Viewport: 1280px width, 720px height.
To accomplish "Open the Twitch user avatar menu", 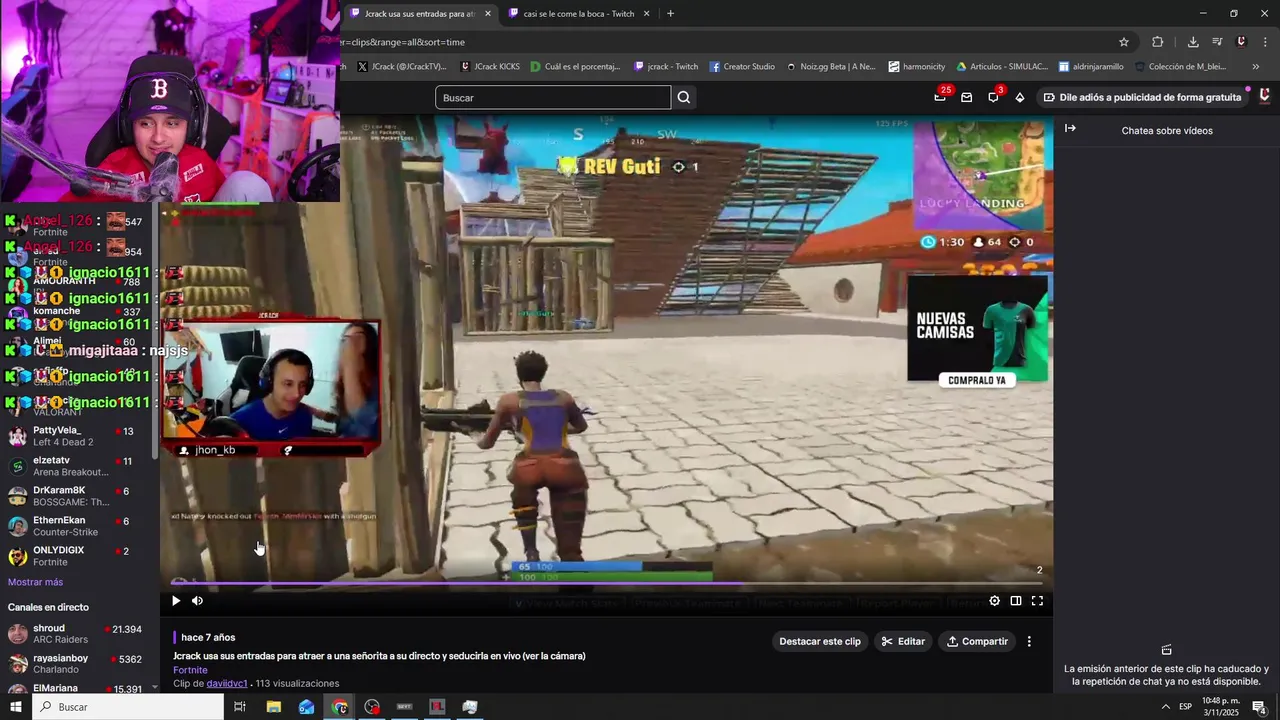I will [1265, 97].
